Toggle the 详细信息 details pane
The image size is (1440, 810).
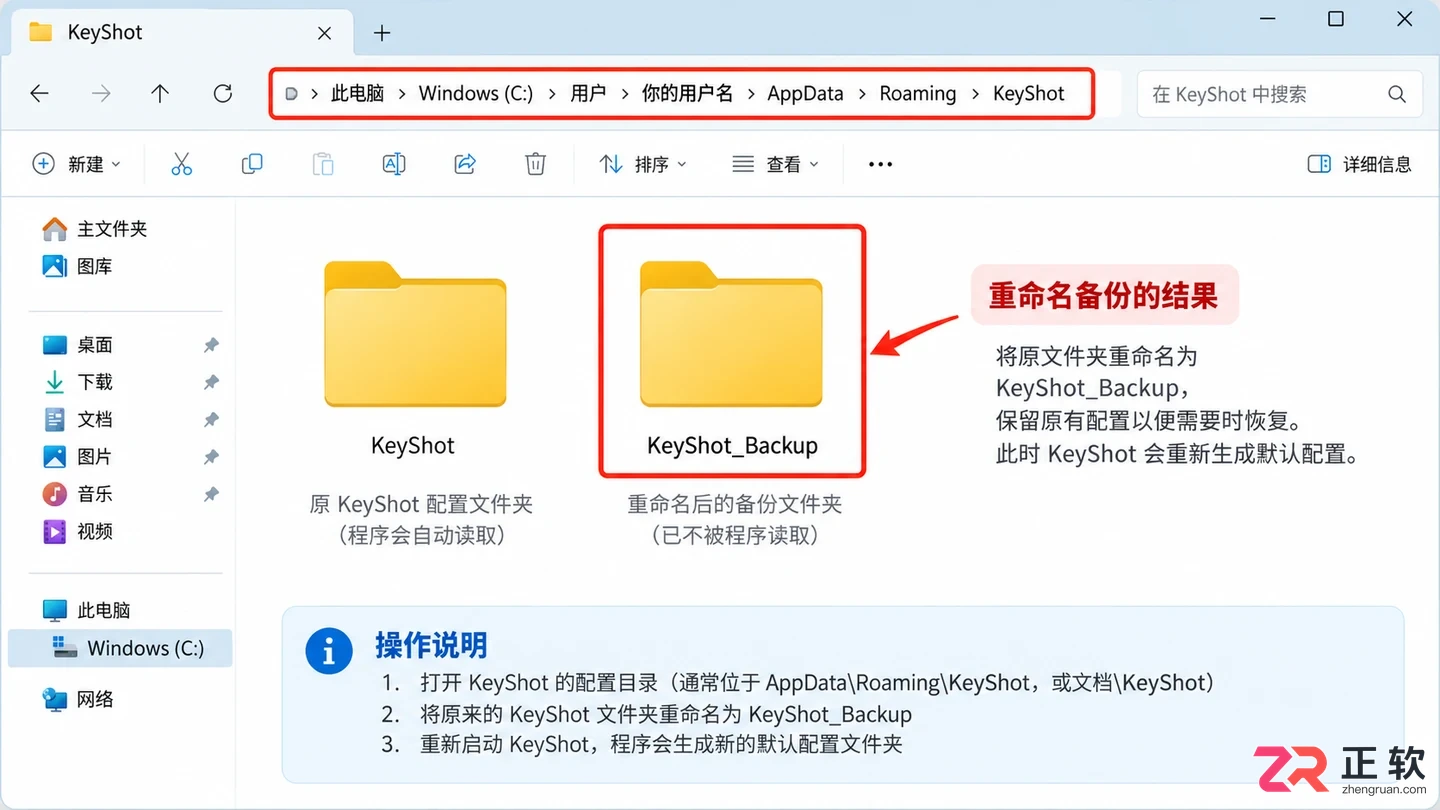click(x=1359, y=164)
